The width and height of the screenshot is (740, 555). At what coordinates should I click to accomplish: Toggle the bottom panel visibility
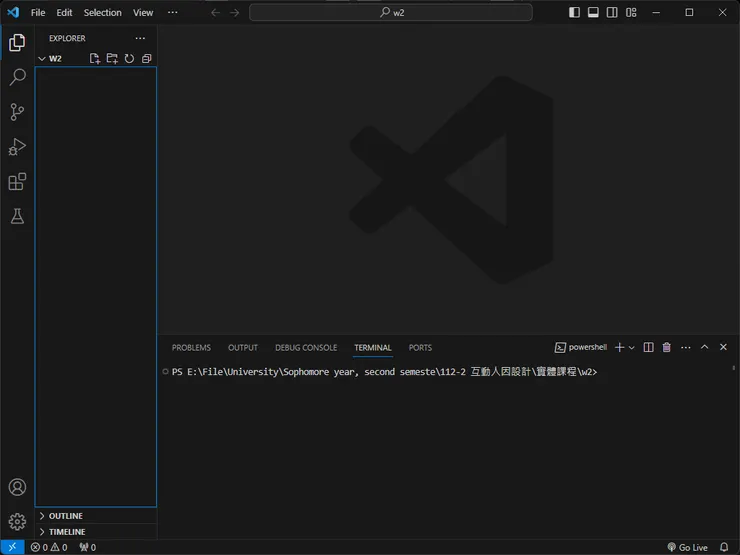point(593,13)
